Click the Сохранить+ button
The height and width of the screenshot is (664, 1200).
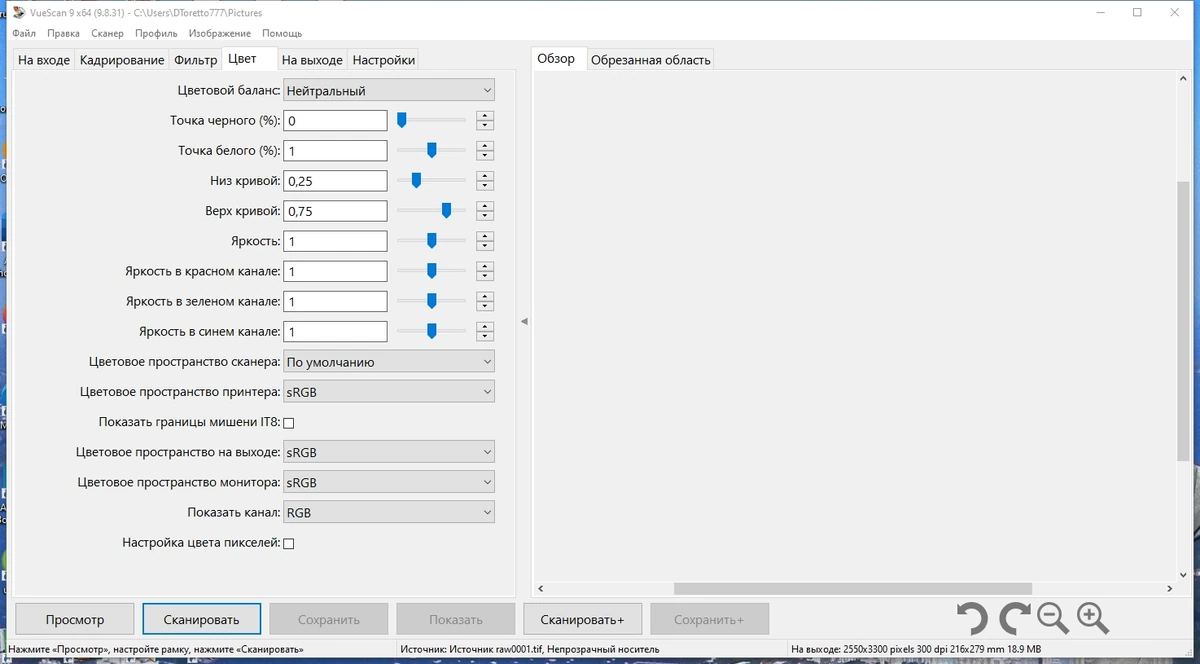pos(709,619)
